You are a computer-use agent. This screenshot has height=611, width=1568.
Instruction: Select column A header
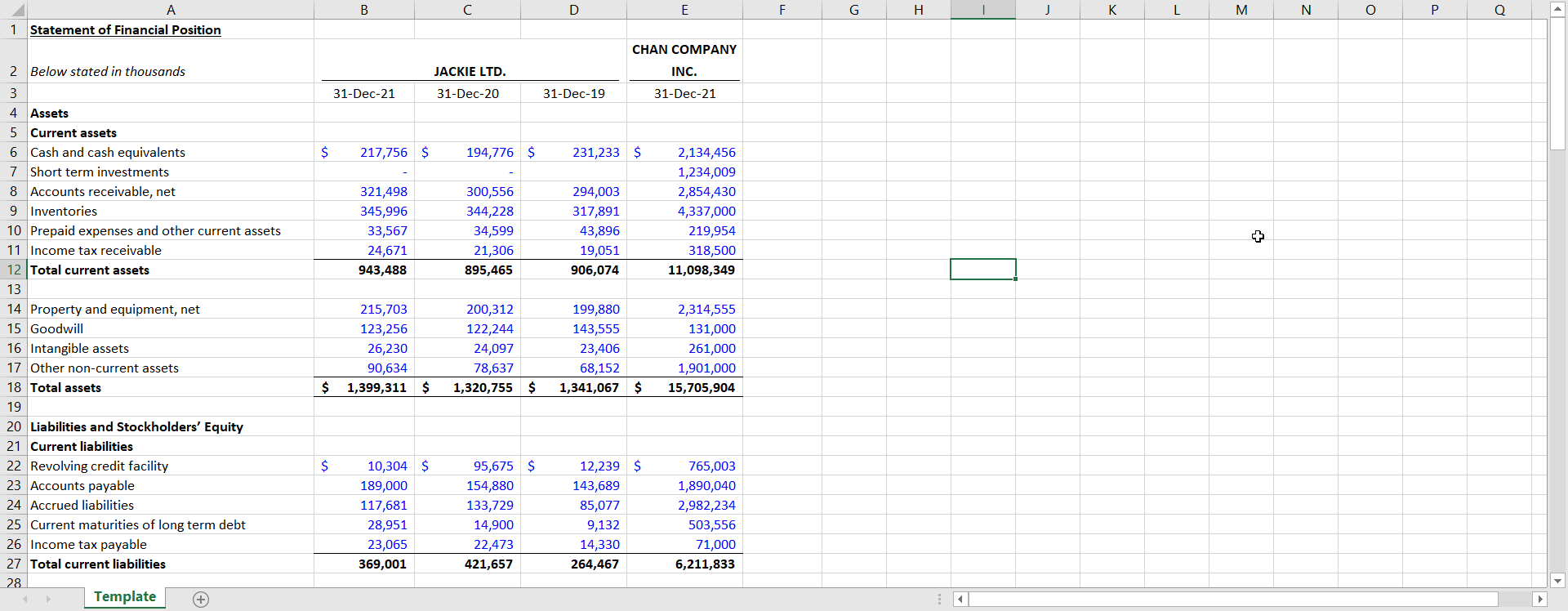[171, 10]
